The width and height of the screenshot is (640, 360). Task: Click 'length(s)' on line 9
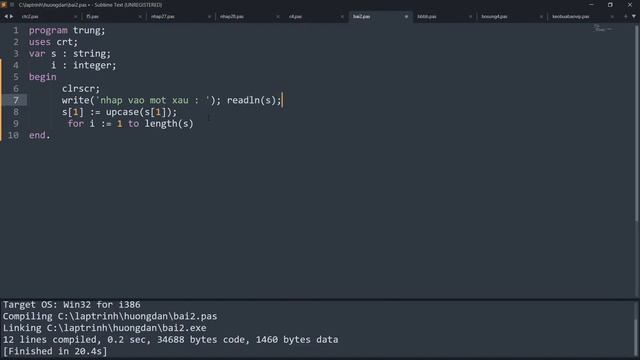click(x=169, y=124)
